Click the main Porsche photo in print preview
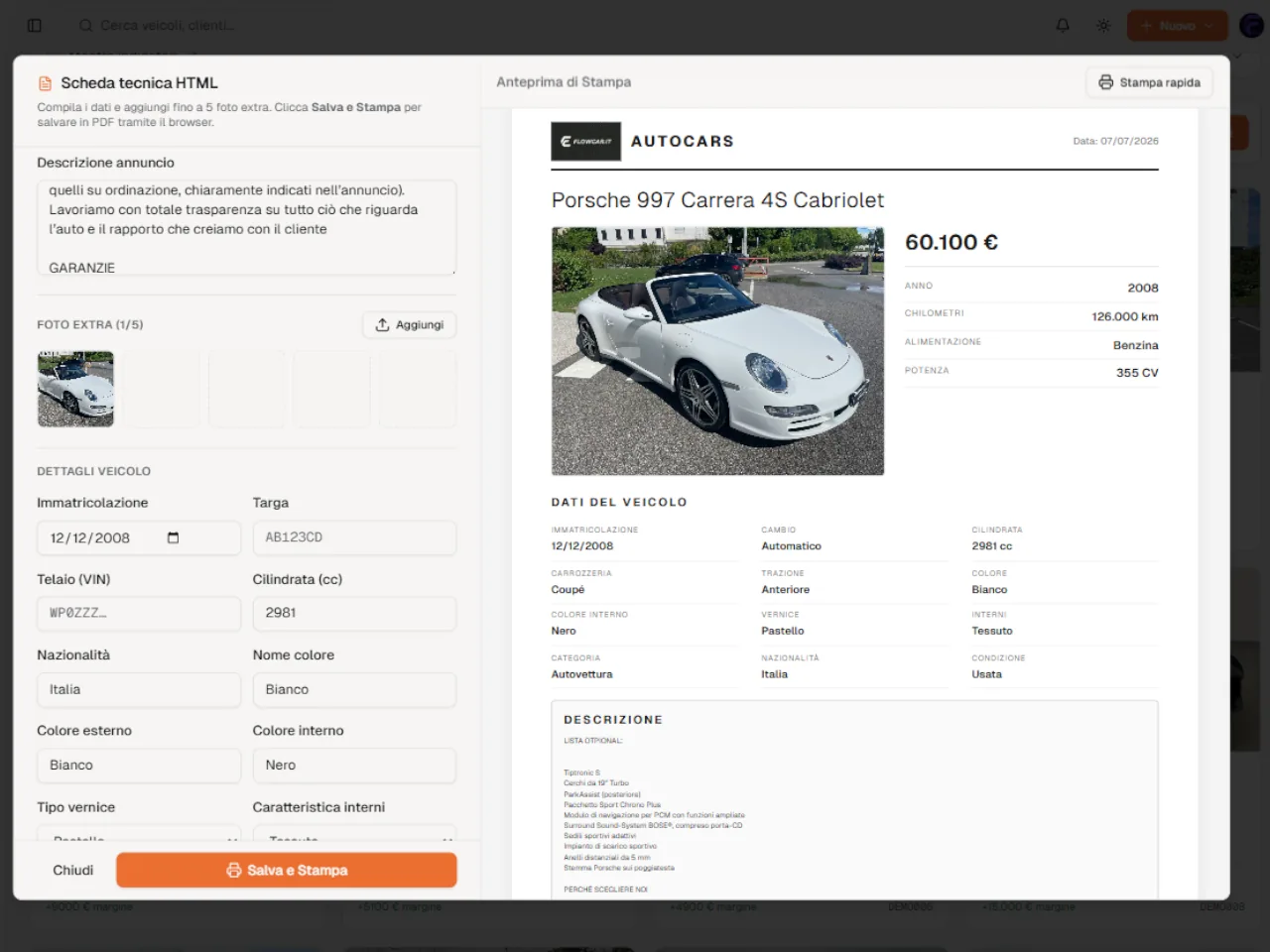Image resolution: width=1270 pixels, height=952 pixels. pos(717,351)
